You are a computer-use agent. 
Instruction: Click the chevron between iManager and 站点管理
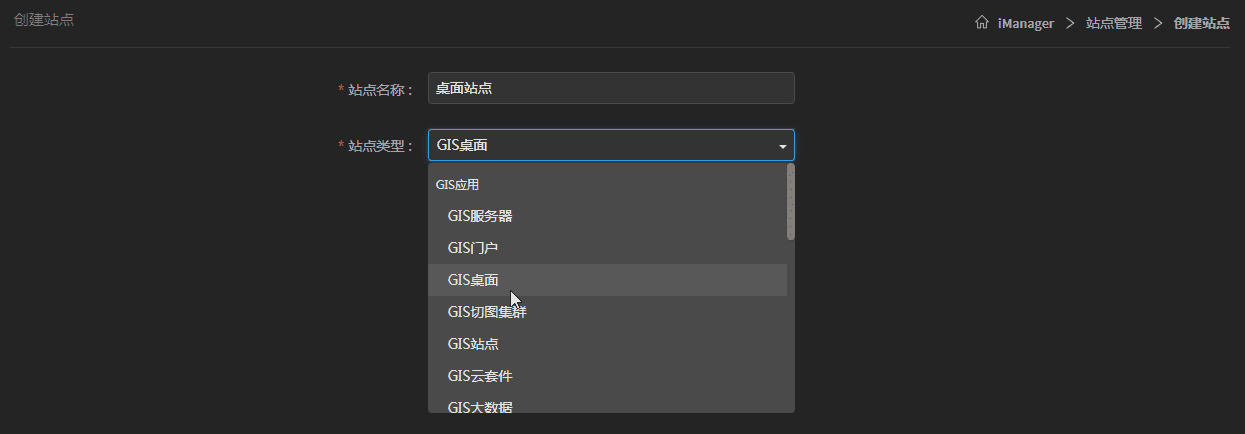tap(1070, 23)
